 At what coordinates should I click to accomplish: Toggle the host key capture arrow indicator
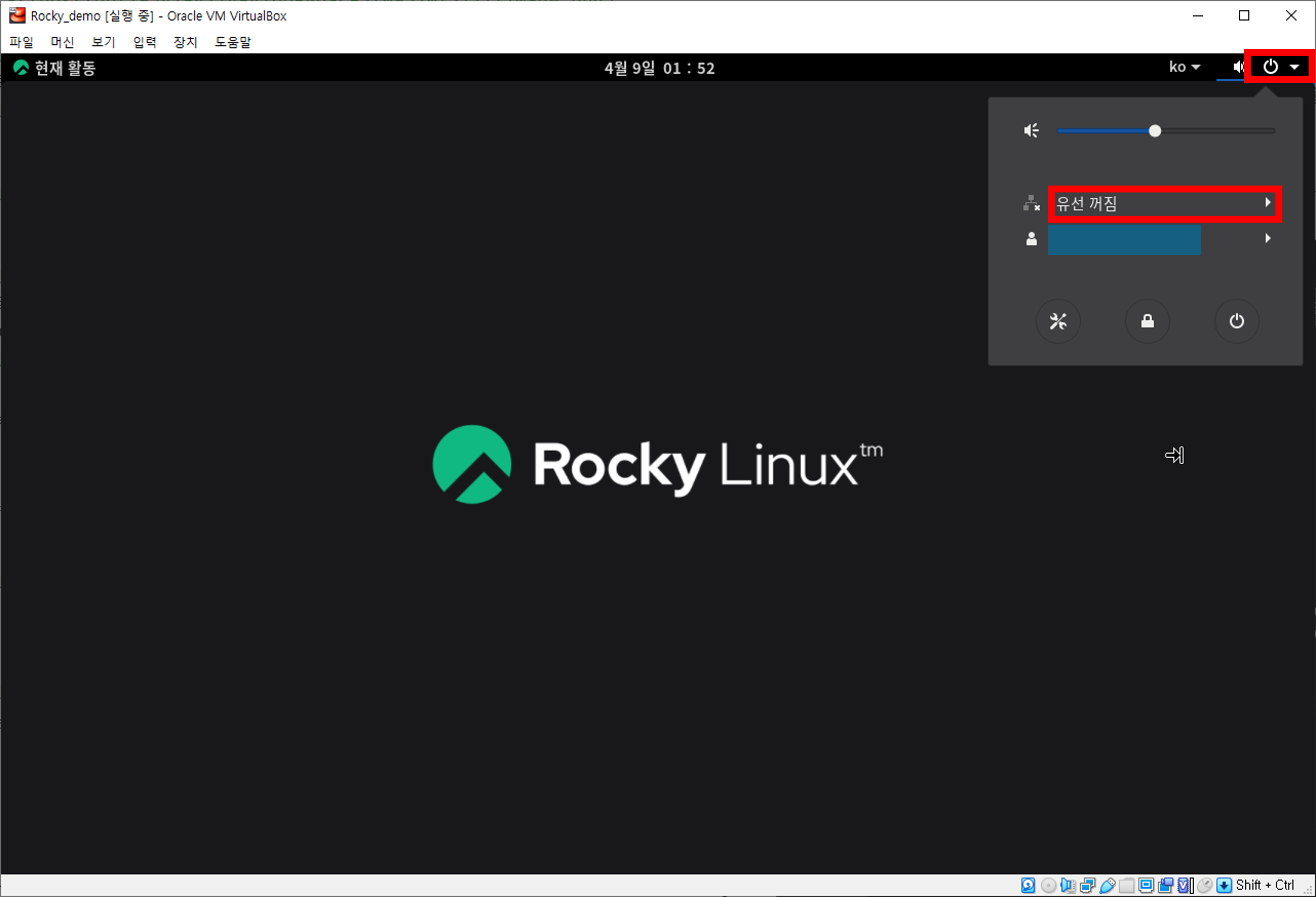pyautogui.click(x=1224, y=885)
